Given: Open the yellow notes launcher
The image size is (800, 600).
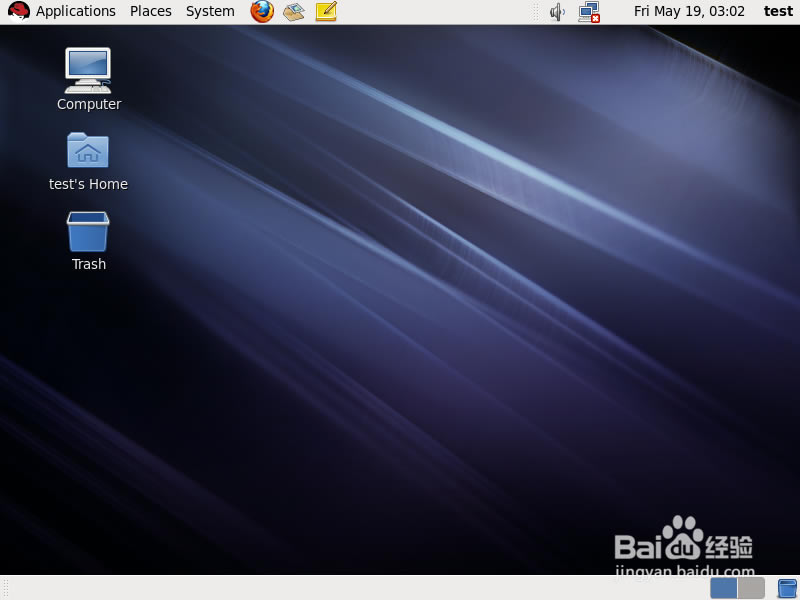Looking at the screenshot, I should pyautogui.click(x=326, y=11).
